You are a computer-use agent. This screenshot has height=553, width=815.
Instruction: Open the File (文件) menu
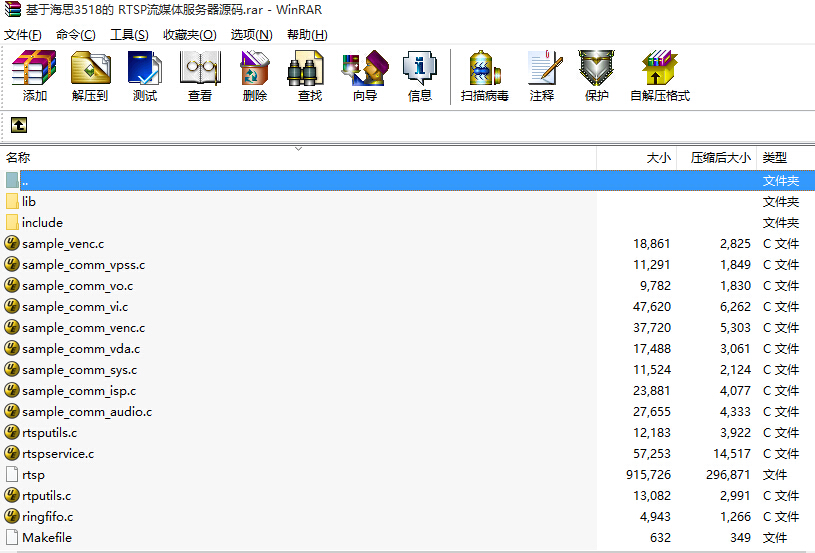(22, 34)
